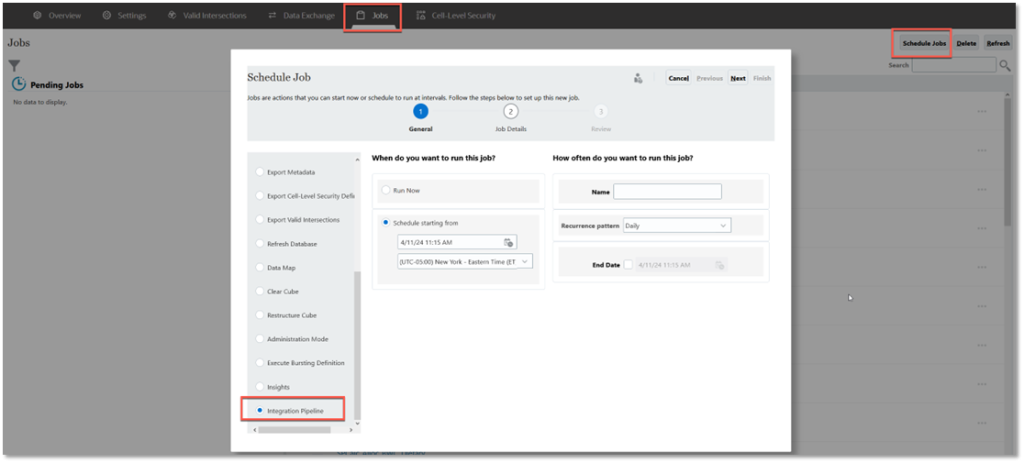The width and height of the screenshot is (1024, 463).
Task: Open the start date calendar picker icon
Action: click(x=508, y=242)
